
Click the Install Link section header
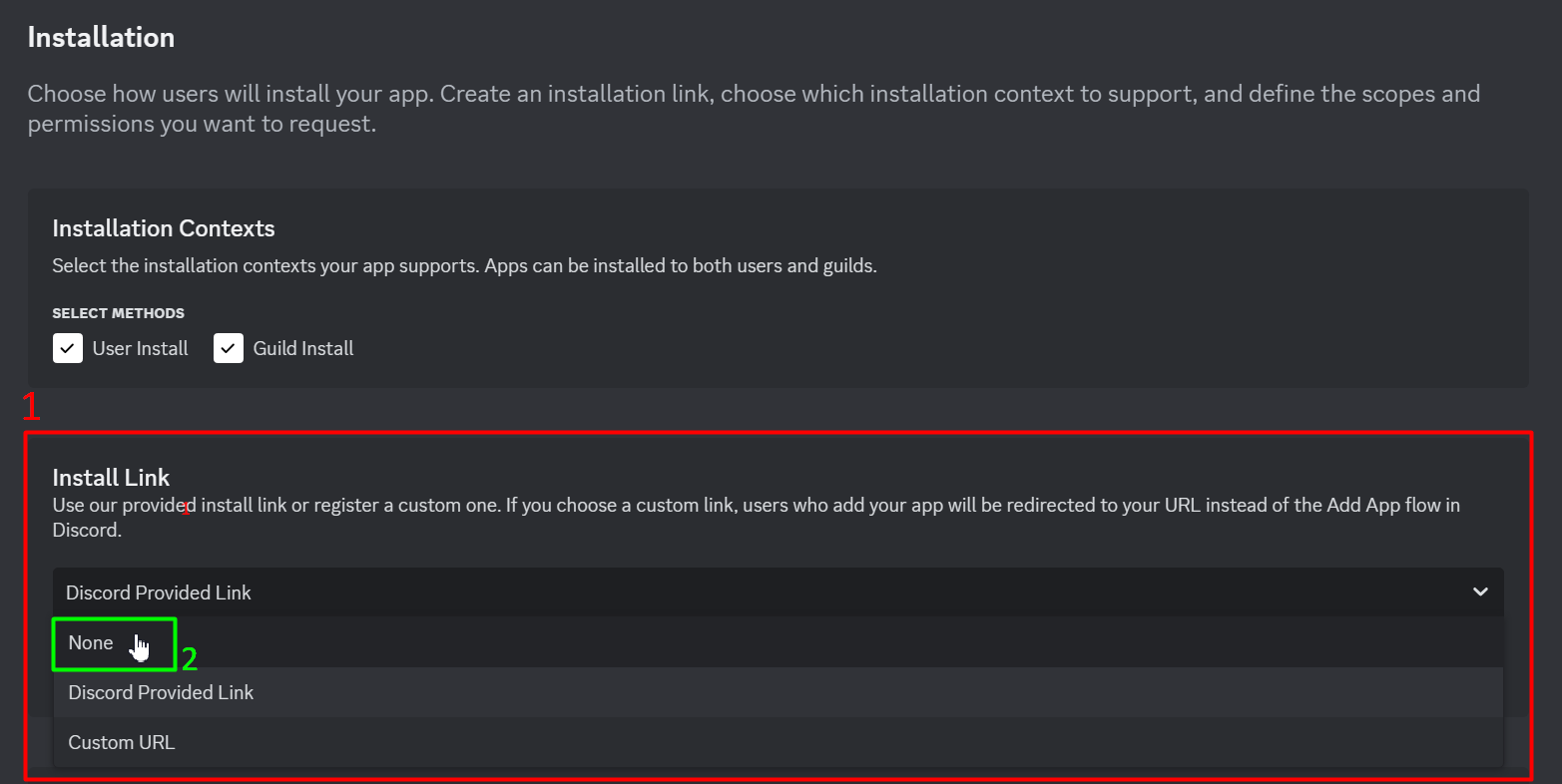pos(111,478)
